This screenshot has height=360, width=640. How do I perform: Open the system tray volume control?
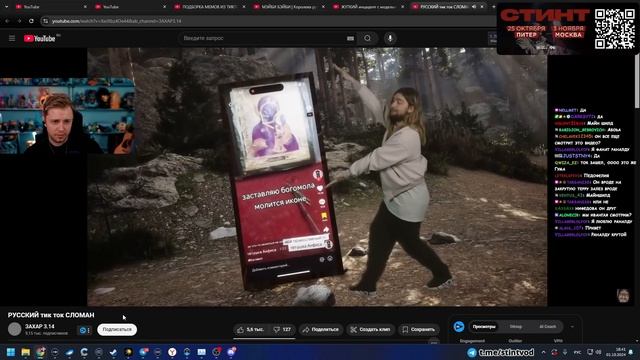(x=599, y=352)
